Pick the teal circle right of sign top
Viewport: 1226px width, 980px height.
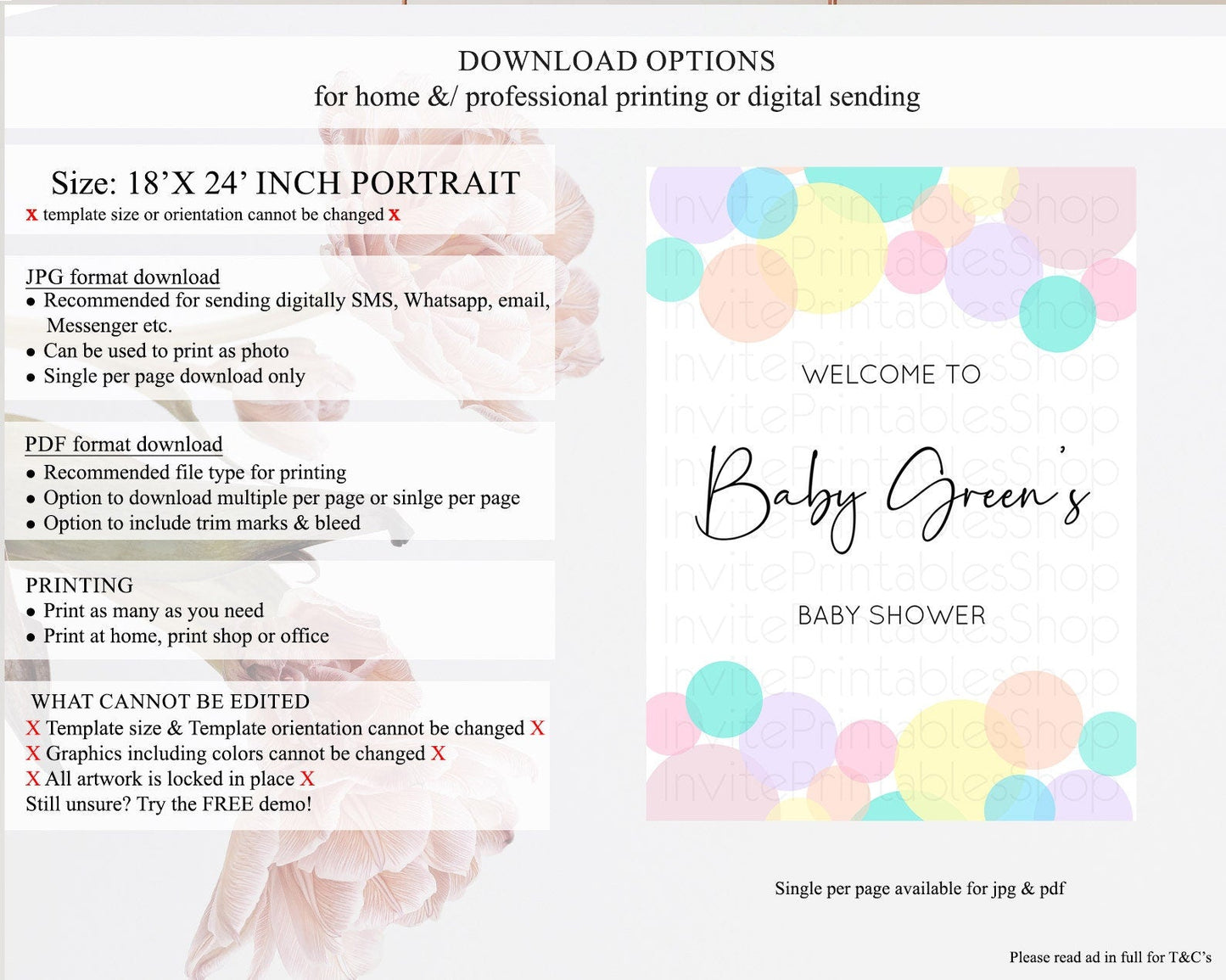(x=1057, y=314)
